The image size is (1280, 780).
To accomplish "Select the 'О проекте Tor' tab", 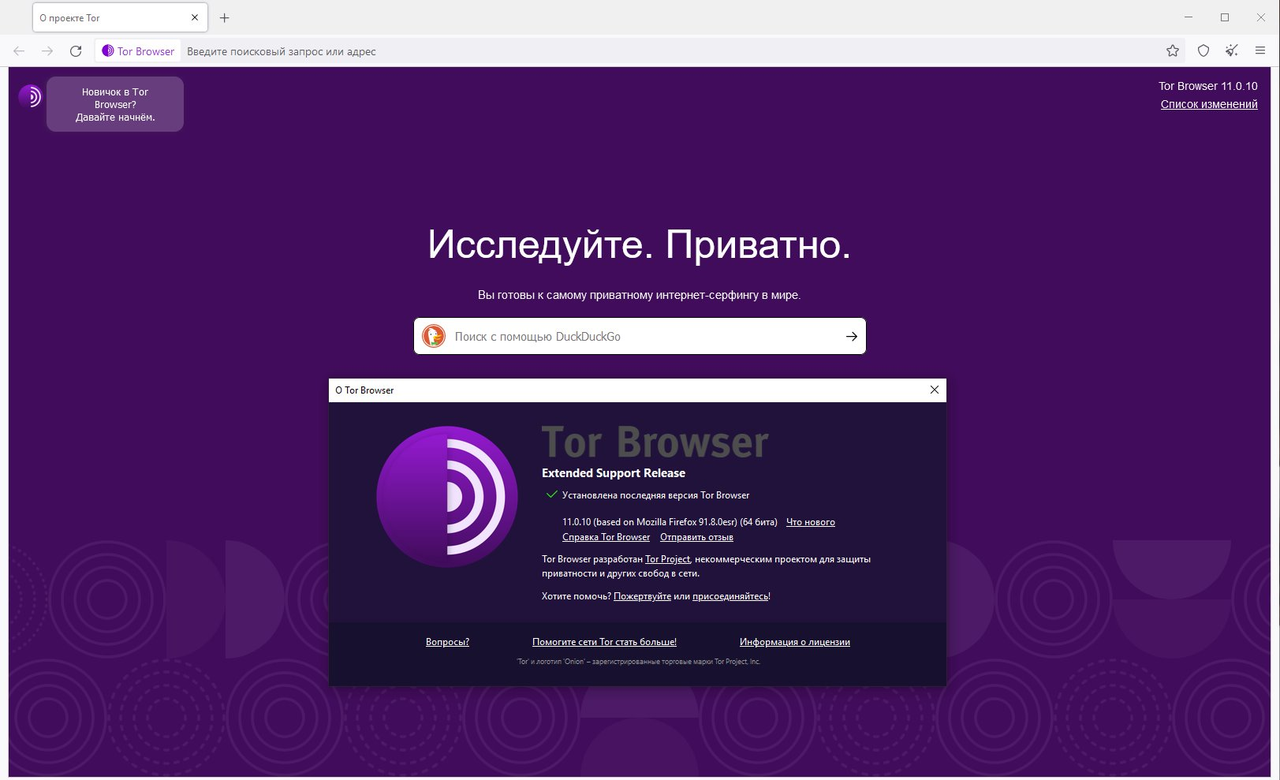I will pyautogui.click(x=120, y=18).
